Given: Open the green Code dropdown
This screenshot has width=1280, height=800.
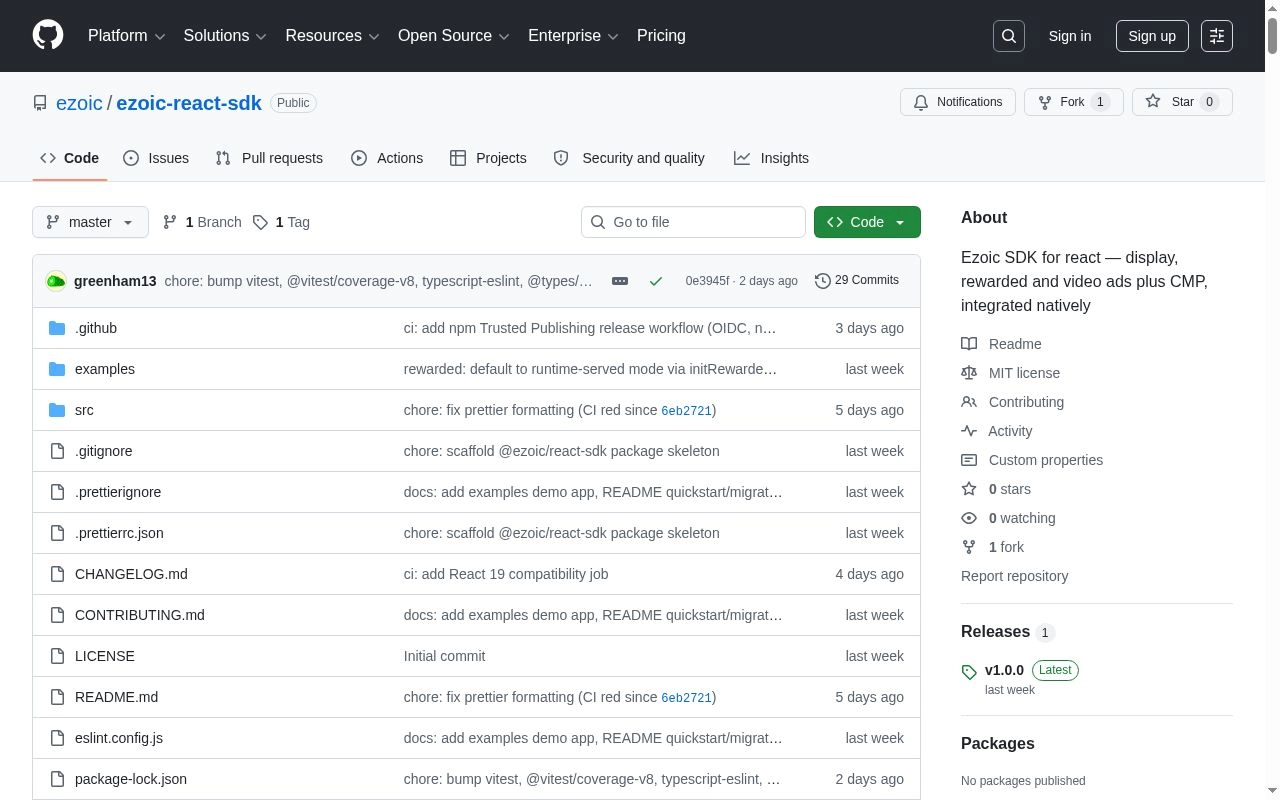Looking at the screenshot, I should [x=867, y=222].
